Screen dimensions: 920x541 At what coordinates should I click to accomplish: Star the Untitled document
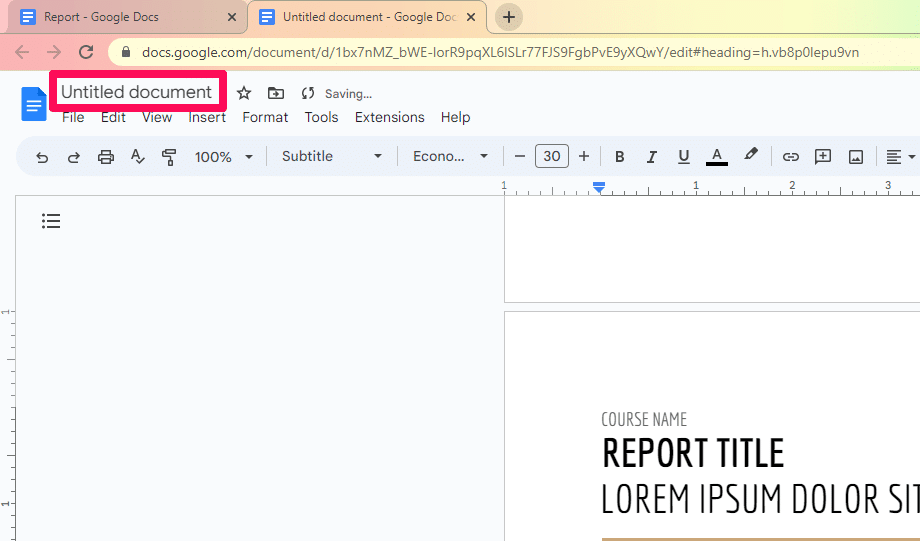(x=243, y=93)
